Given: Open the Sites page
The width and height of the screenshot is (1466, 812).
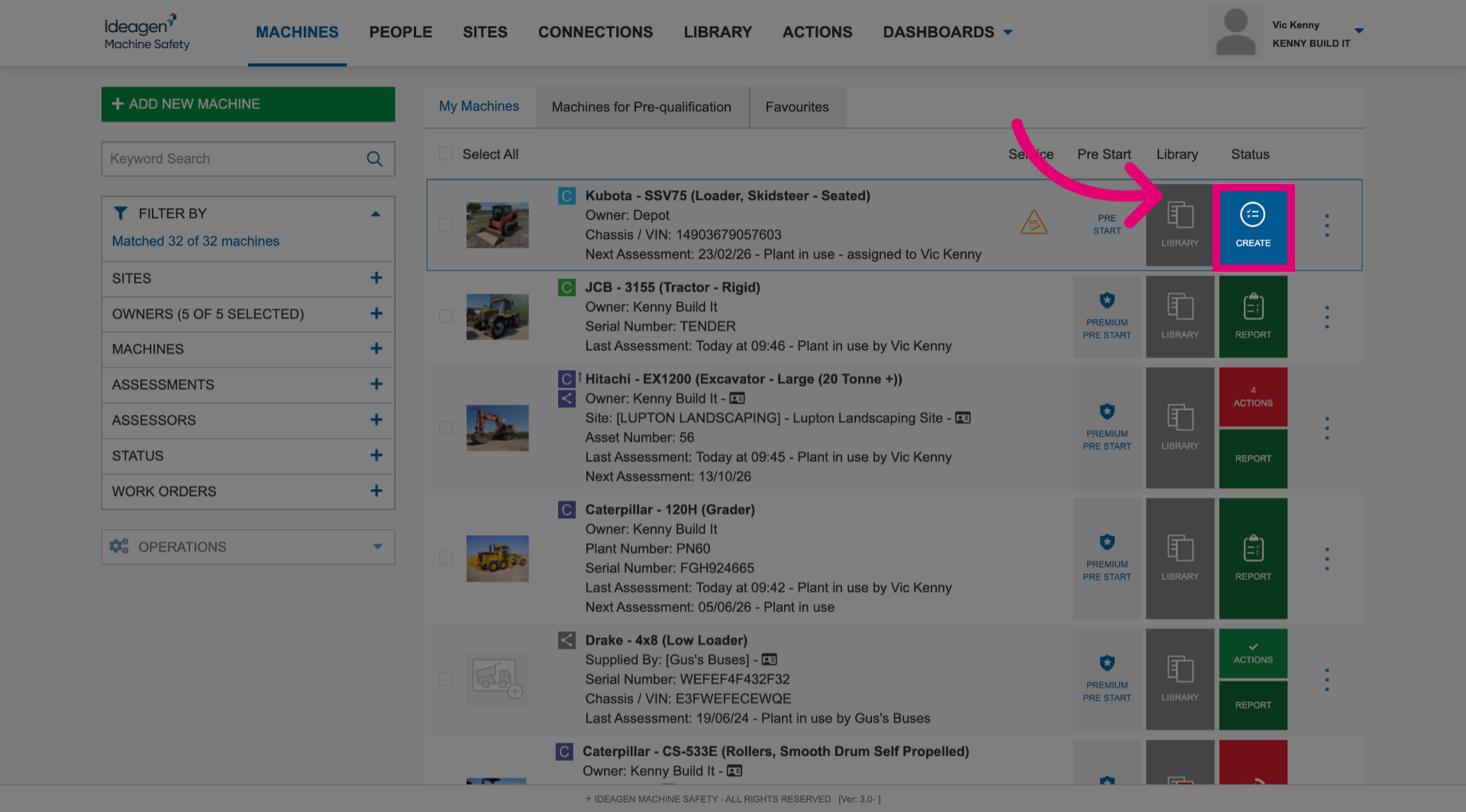Looking at the screenshot, I should [x=485, y=32].
